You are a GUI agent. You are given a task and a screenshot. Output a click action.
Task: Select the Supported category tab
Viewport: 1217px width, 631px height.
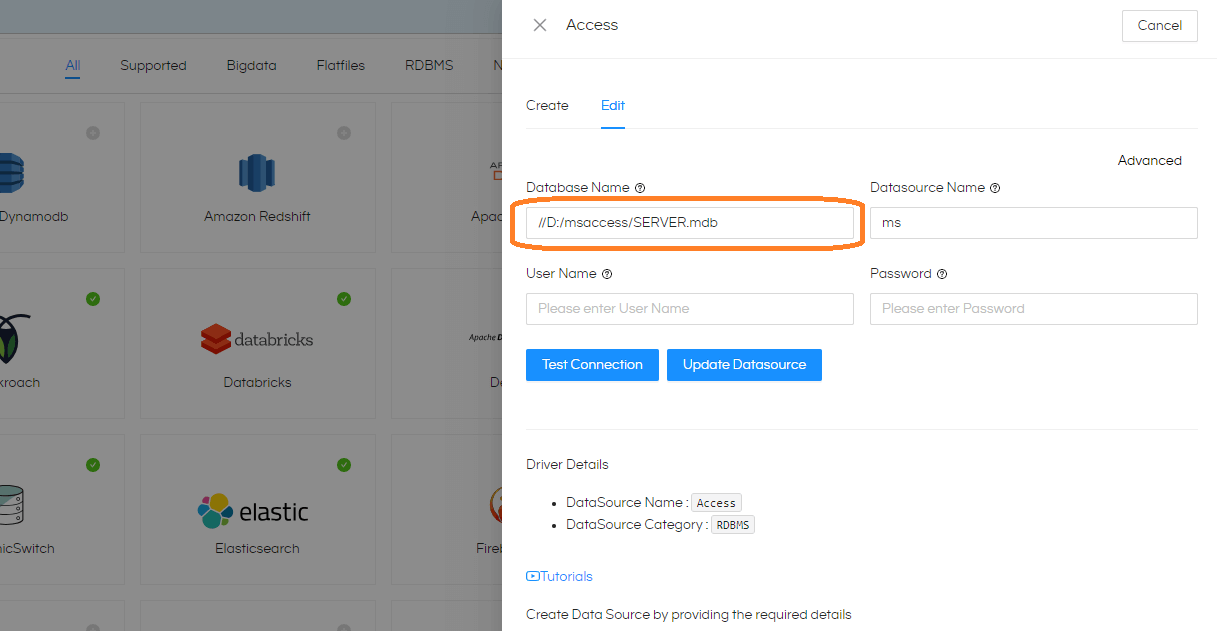(153, 66)
